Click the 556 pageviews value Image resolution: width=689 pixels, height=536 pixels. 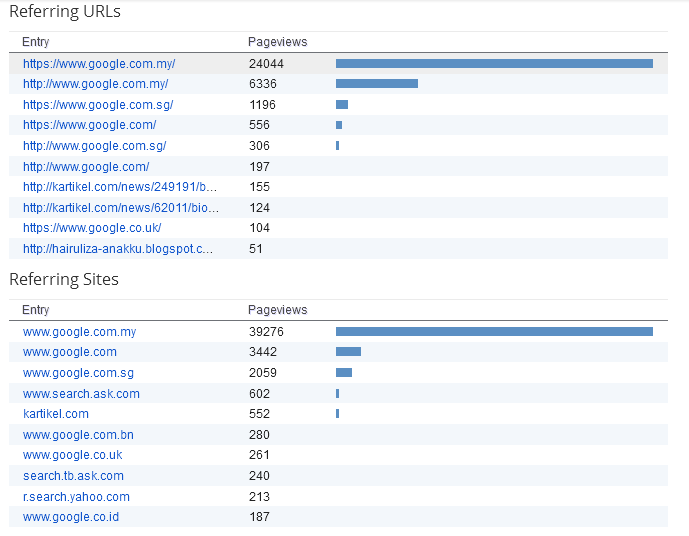point(259,125)
